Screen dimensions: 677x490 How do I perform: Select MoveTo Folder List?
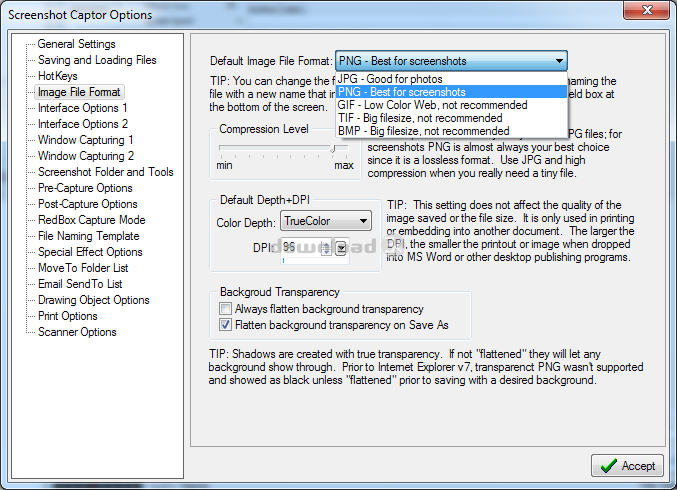pyautogui.click(x=83, y=268)
